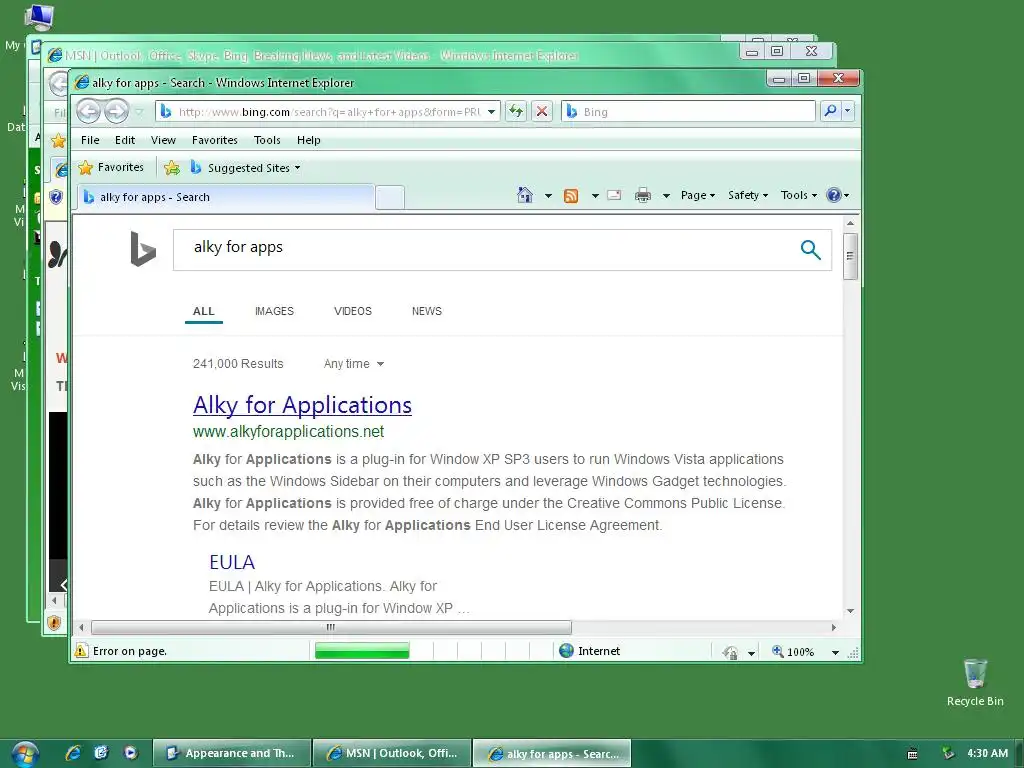Open the Windows Start orb
The image size is (1024, 768).
tap(25, 754)
